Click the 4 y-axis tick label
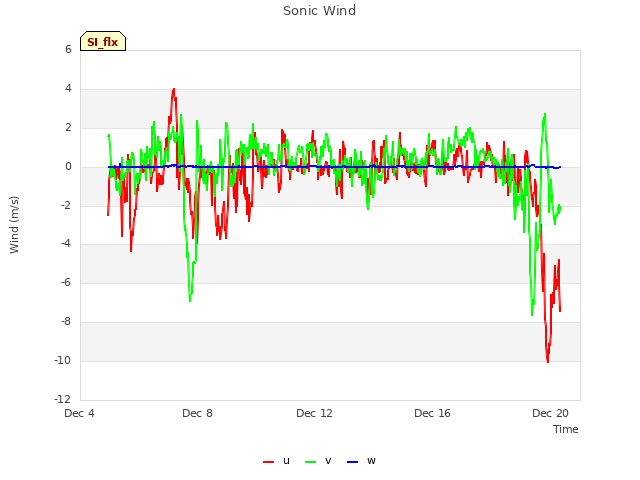The width and height of the screenshot is (640, 480). pyautogui.click(x=68, y=88)
